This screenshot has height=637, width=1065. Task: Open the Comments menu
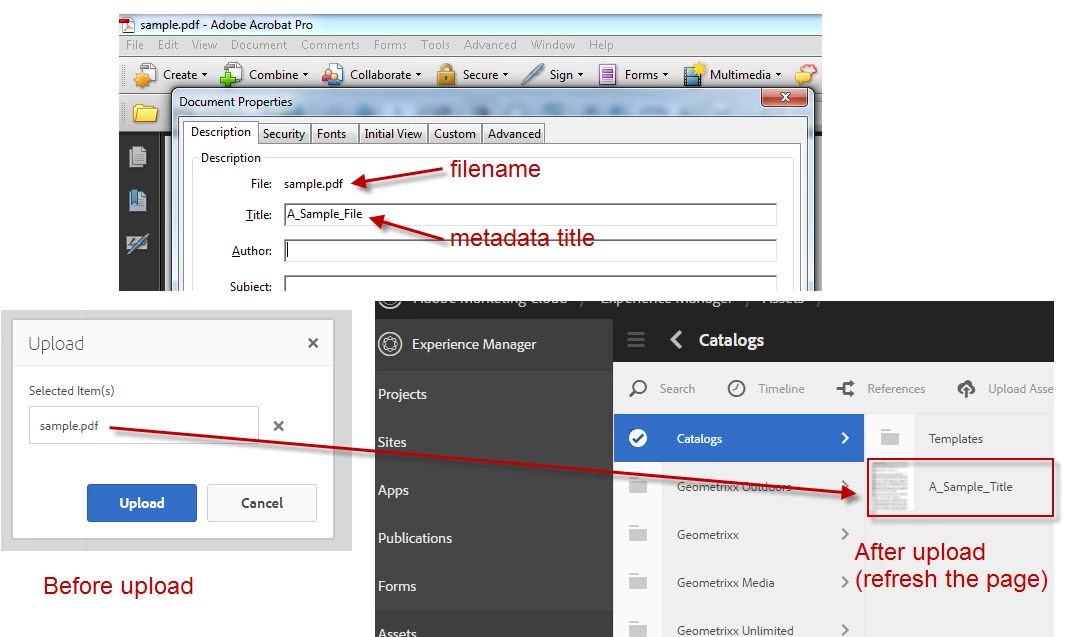(x=330, y=45)
